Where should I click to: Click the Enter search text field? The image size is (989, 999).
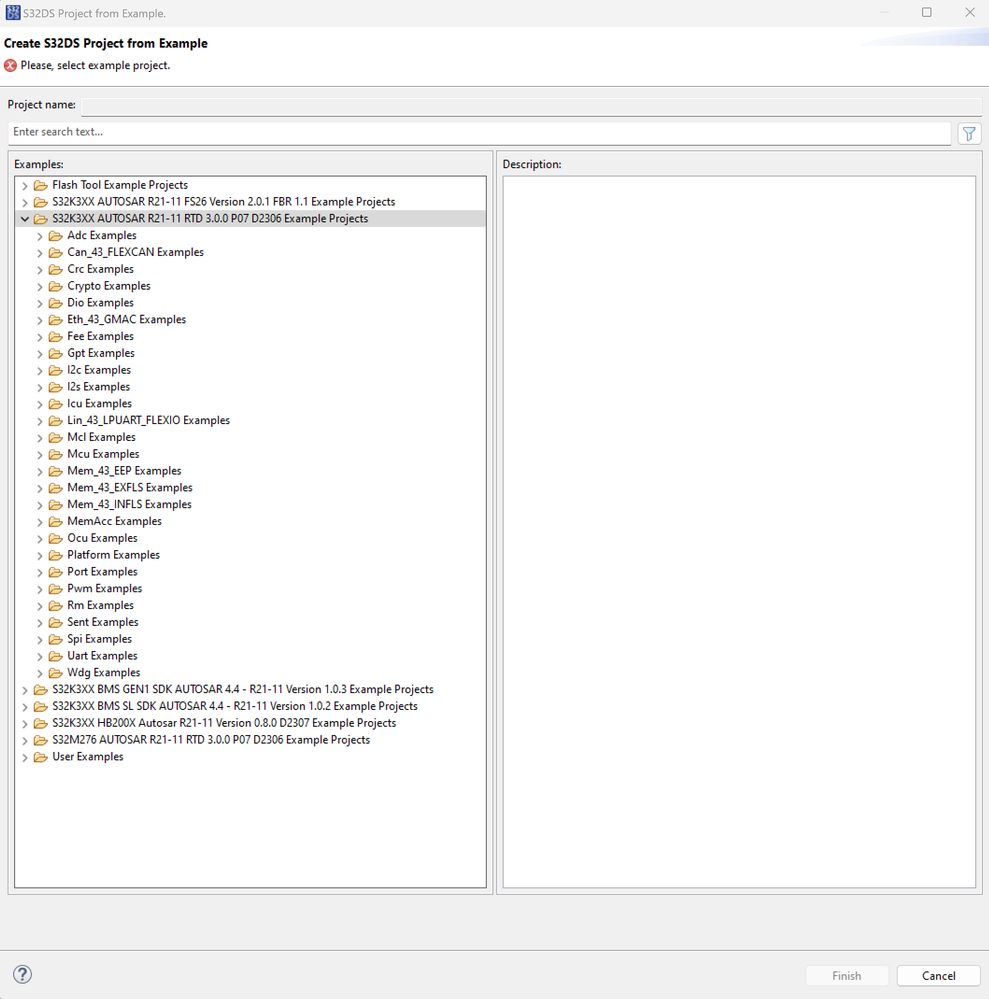click(479, 133)
